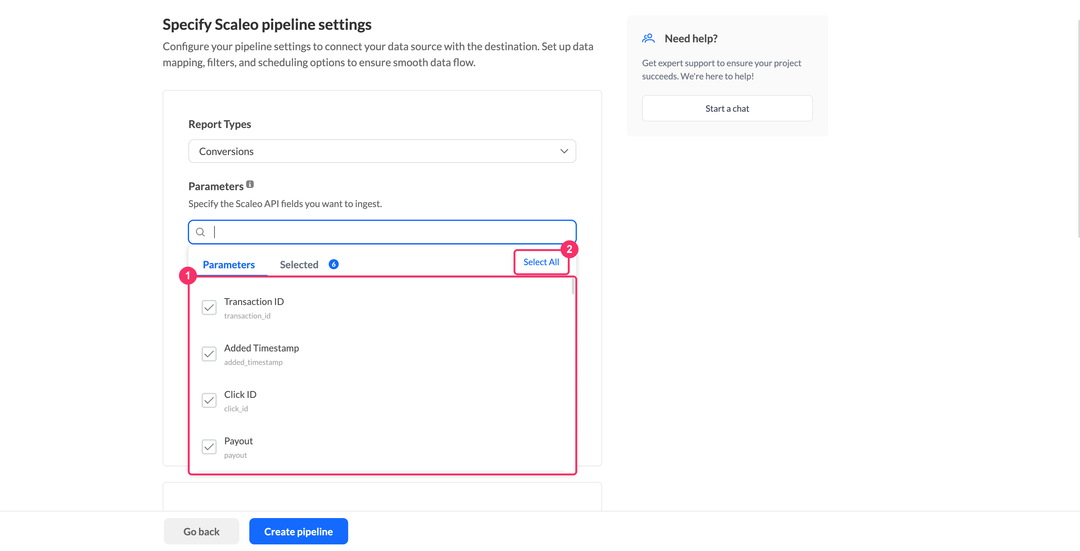Image resolution: width=1080 pixels, height=551 pixels.
Task: Uncheck the Transaction ID checkbox
Action: click(209, 308)
